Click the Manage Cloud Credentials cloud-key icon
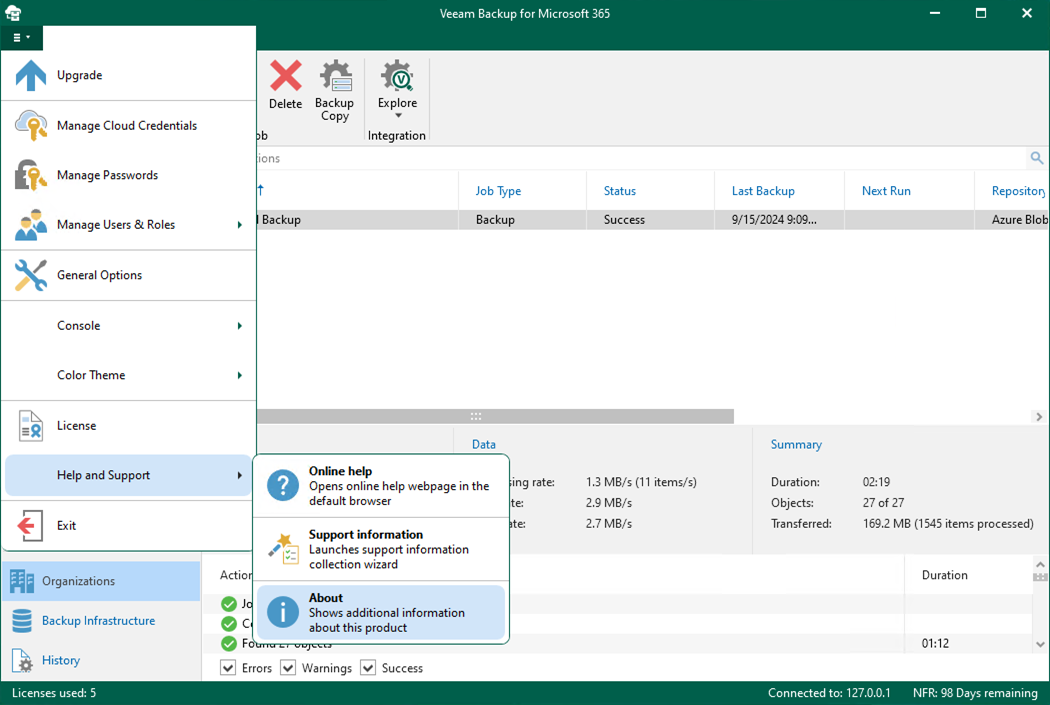 31,125
